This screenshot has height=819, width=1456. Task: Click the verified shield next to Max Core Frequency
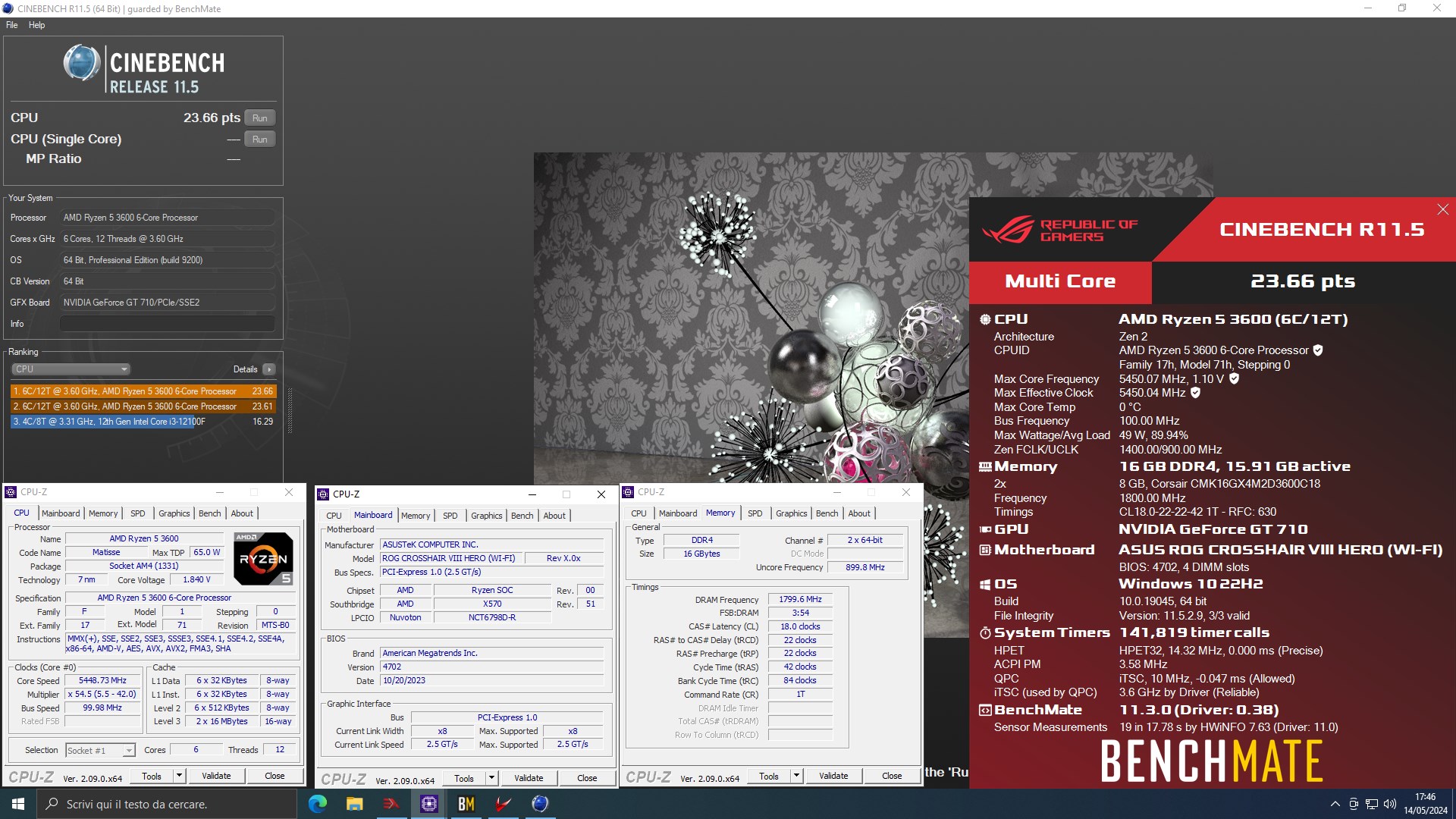coord(1234,378)
